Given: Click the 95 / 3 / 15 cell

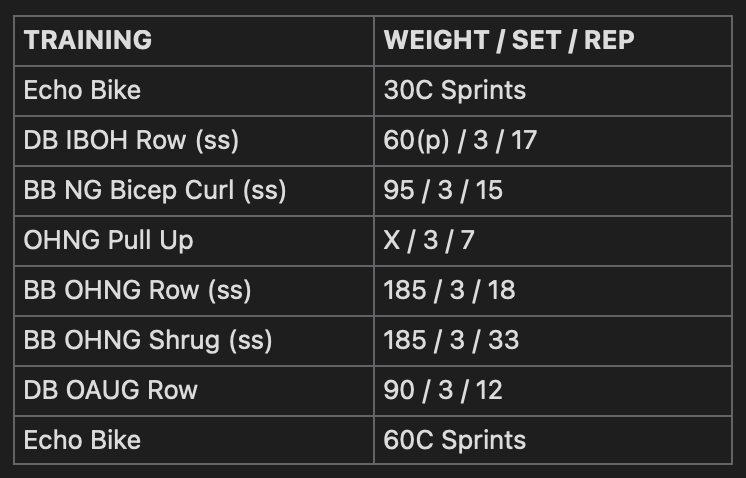Looking at the screenshot, I should (553, 191).
